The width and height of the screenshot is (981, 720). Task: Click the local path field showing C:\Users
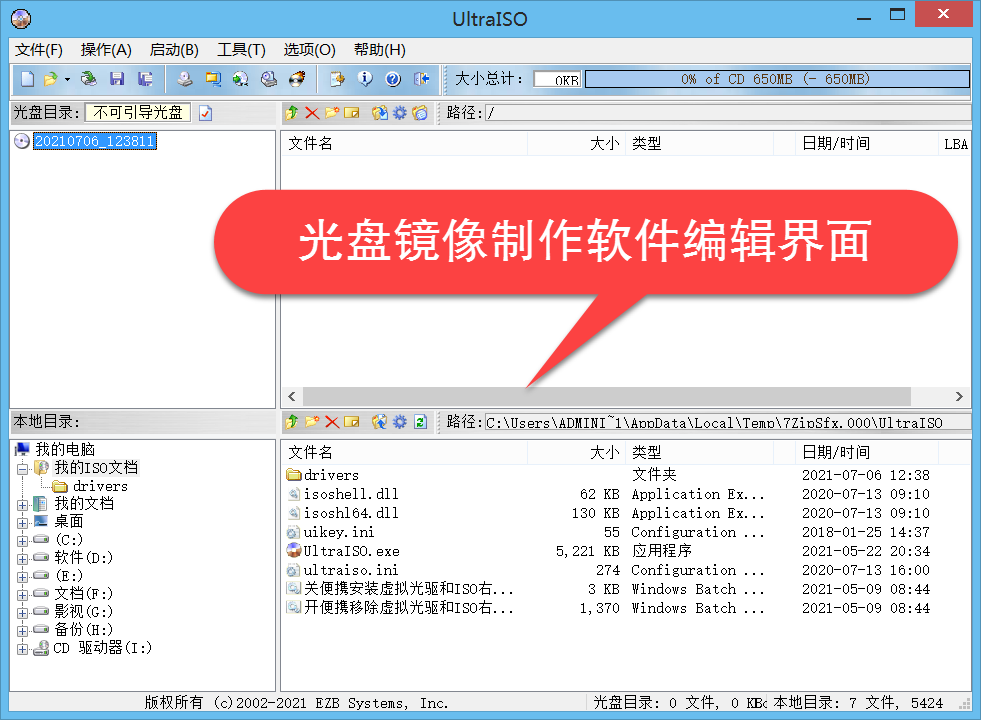point(728,422)
